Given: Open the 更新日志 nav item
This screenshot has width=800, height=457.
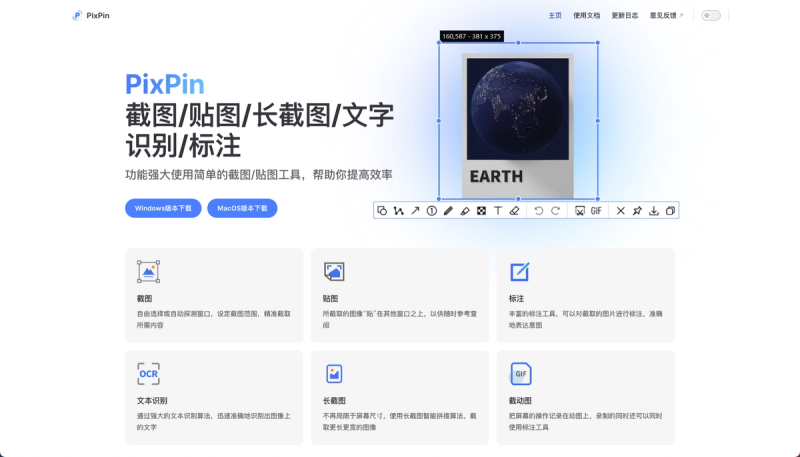Looking at the screenshot, I should (x=625, y=15).
